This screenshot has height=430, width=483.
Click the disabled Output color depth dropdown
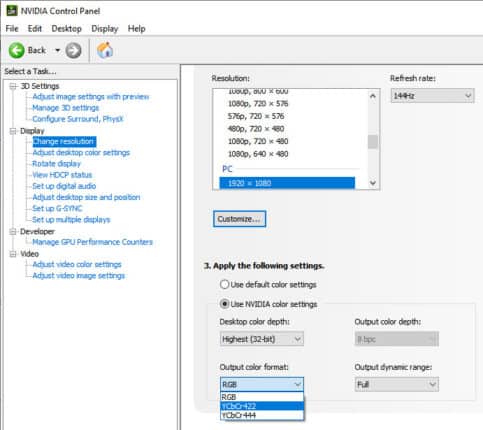(397, 339)
